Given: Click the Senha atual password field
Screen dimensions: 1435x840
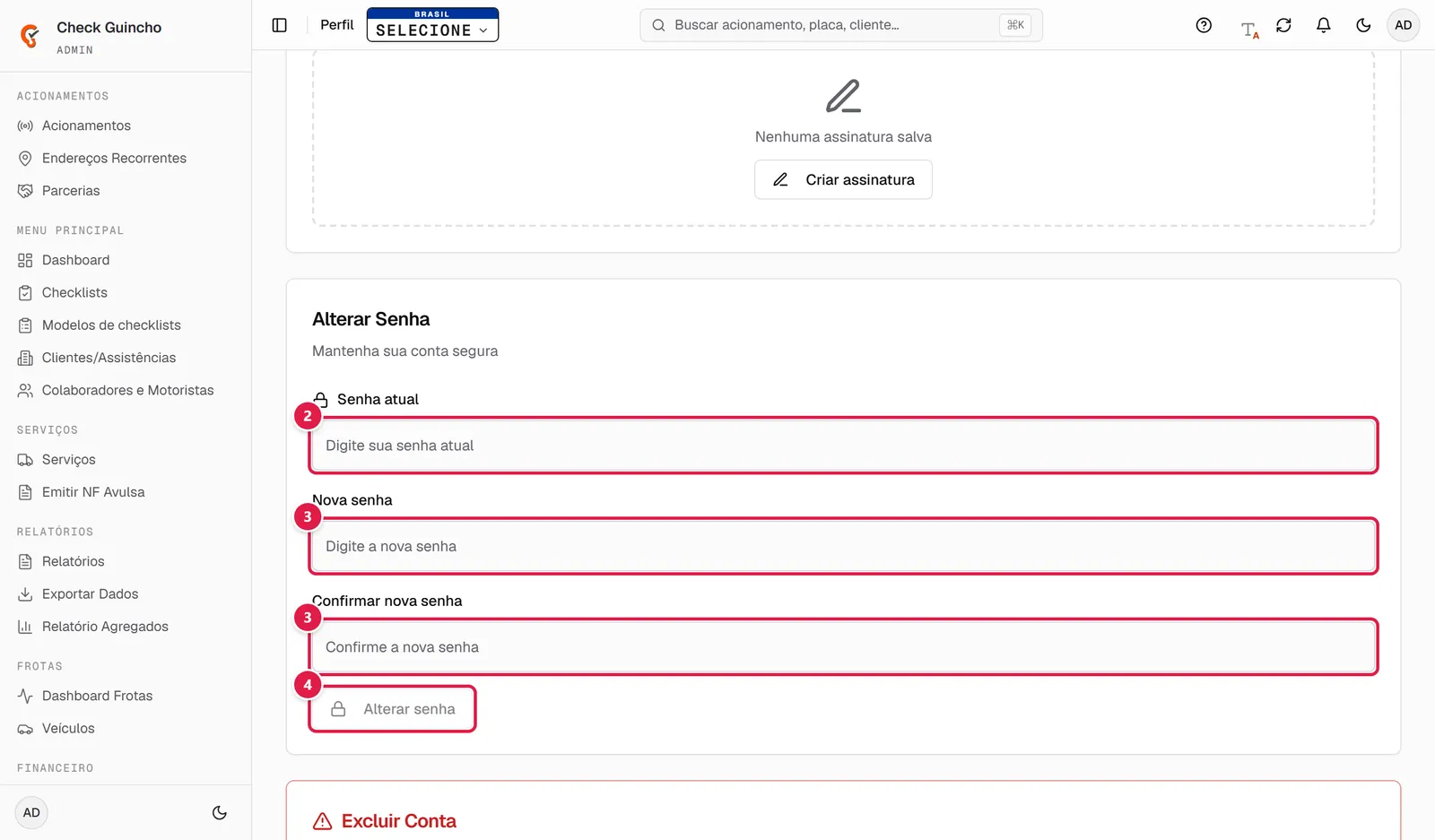Looking at the screenshot, I should tap(843, 446).
